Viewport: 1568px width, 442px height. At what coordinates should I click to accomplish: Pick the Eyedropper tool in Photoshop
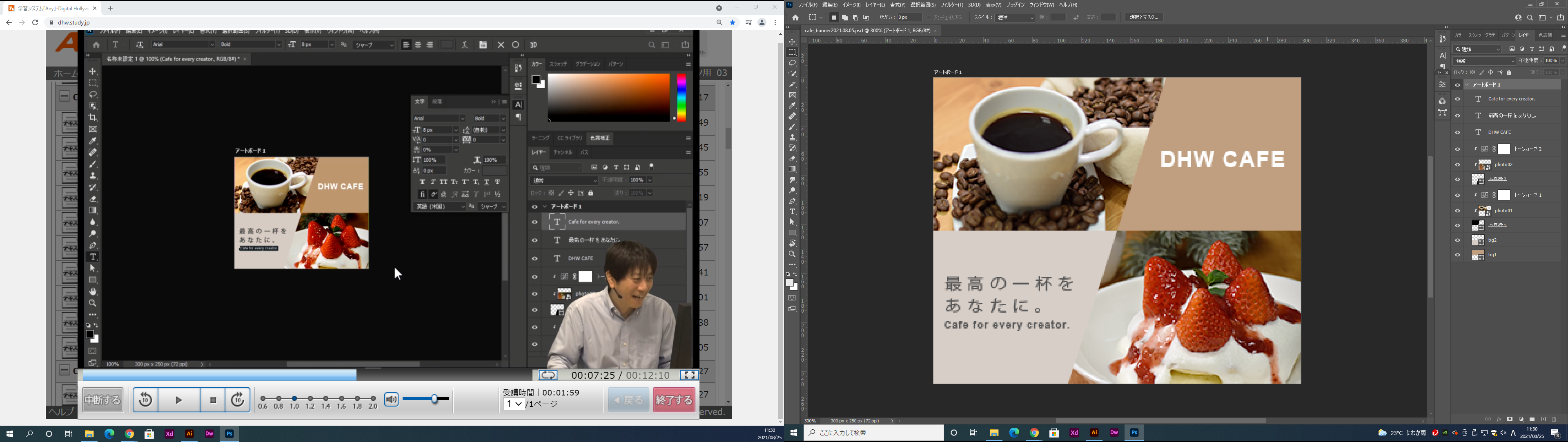point(793,106)
